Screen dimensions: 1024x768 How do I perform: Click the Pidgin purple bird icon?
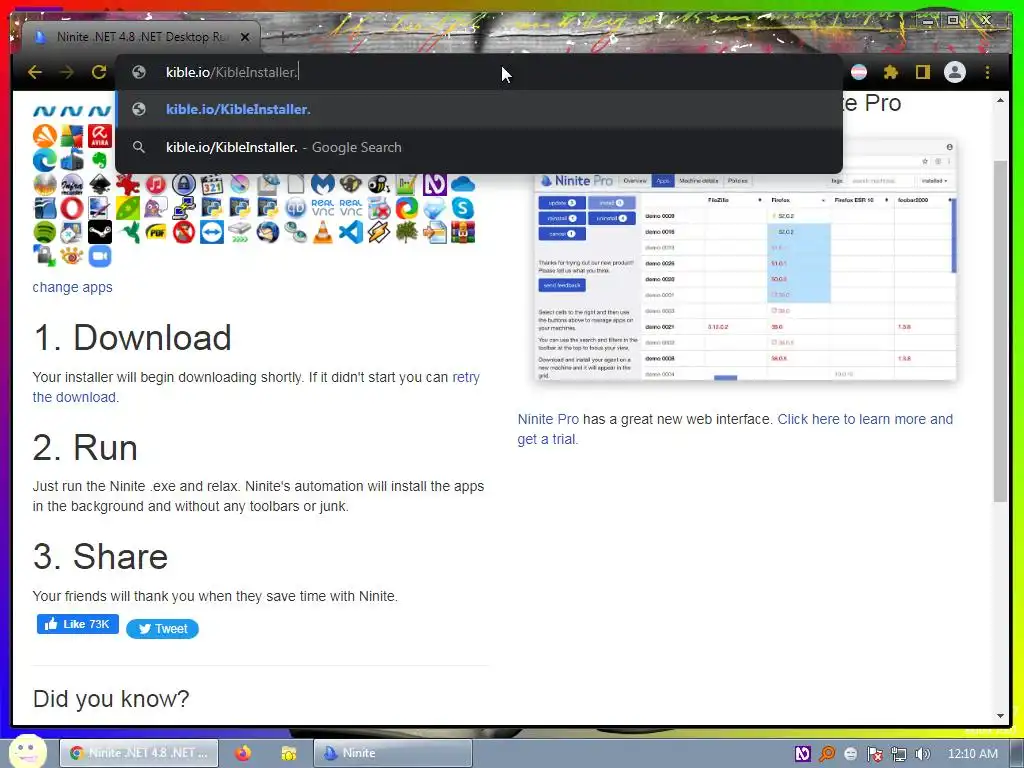[155, 208]
